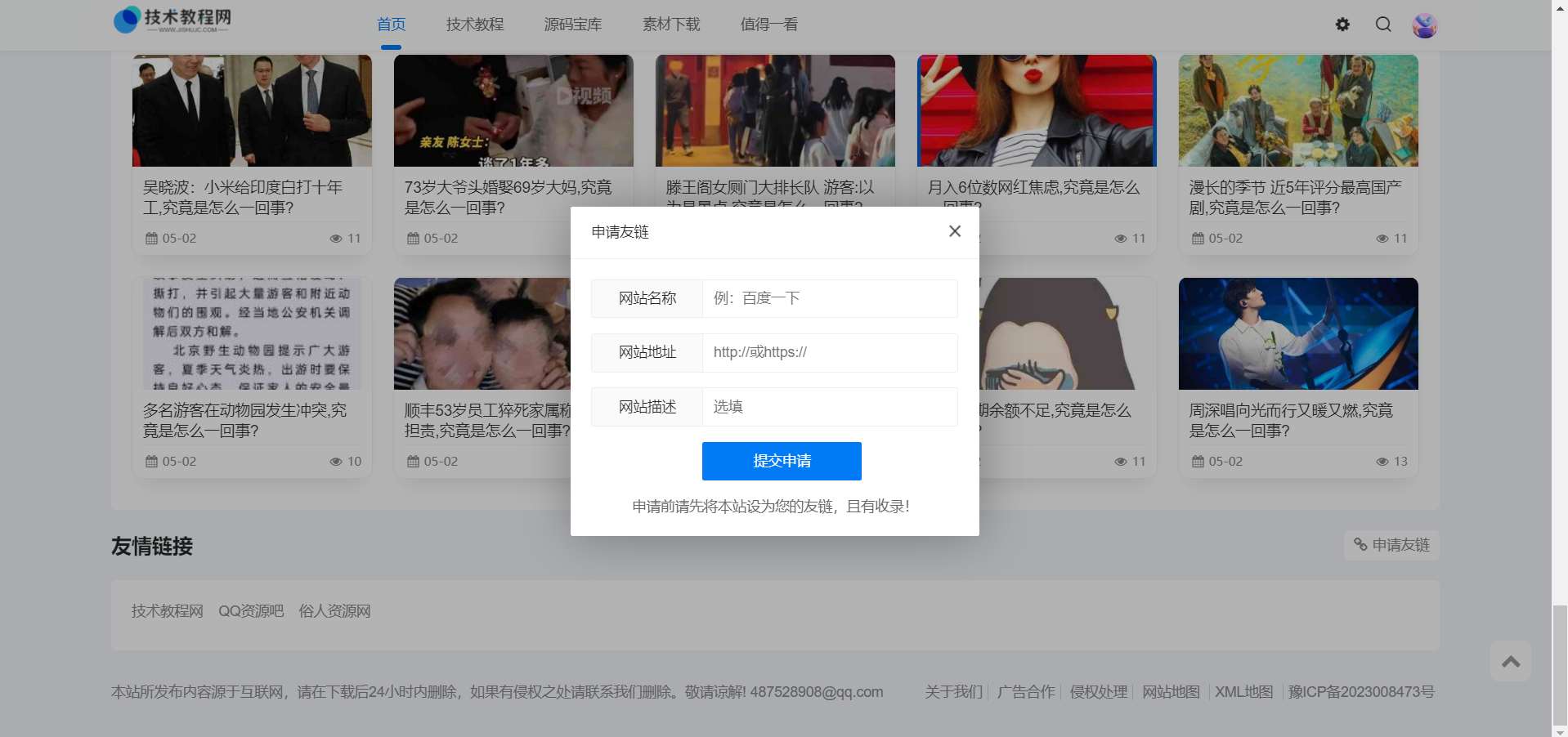1568x737 pixels.
Task: Open the 周深唱向光而行 article thumbnail
Action: pos(1297,333)
